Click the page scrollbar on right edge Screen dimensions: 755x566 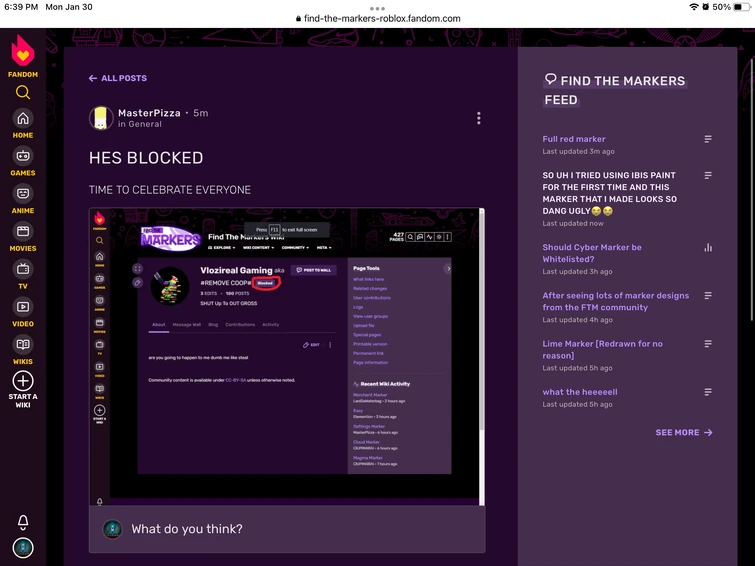pyautogui.click(x=752, y=188)
